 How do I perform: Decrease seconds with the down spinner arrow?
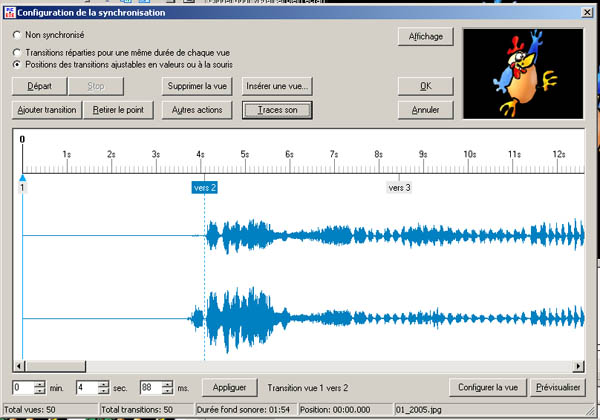(x=103, y=391)
